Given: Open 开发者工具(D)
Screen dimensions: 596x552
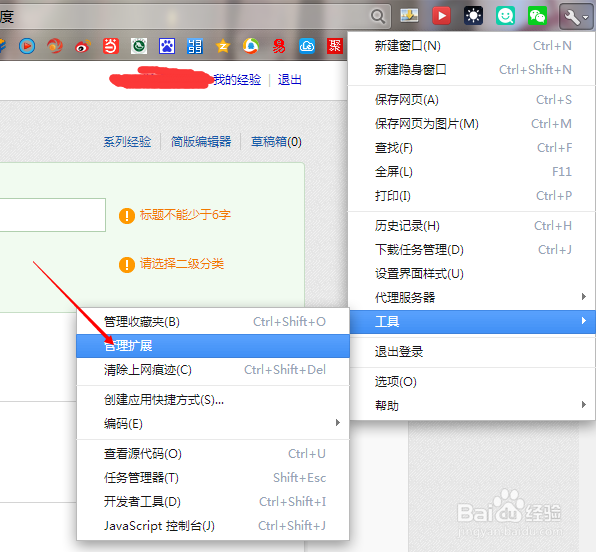Looking at the screenshot, I should point(213,501).
